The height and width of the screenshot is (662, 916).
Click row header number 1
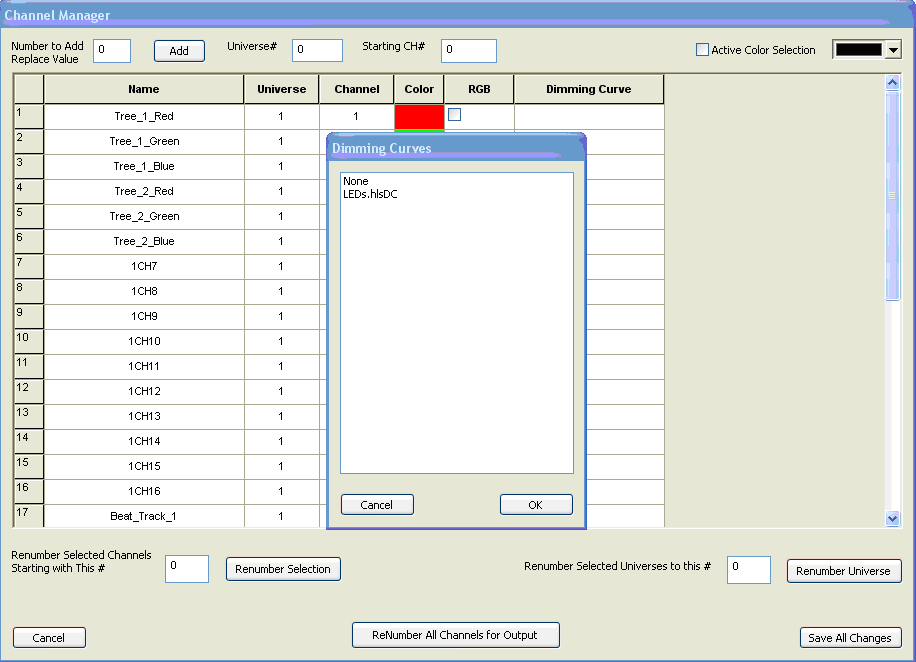pyautogui.click(x=29, y=117)
